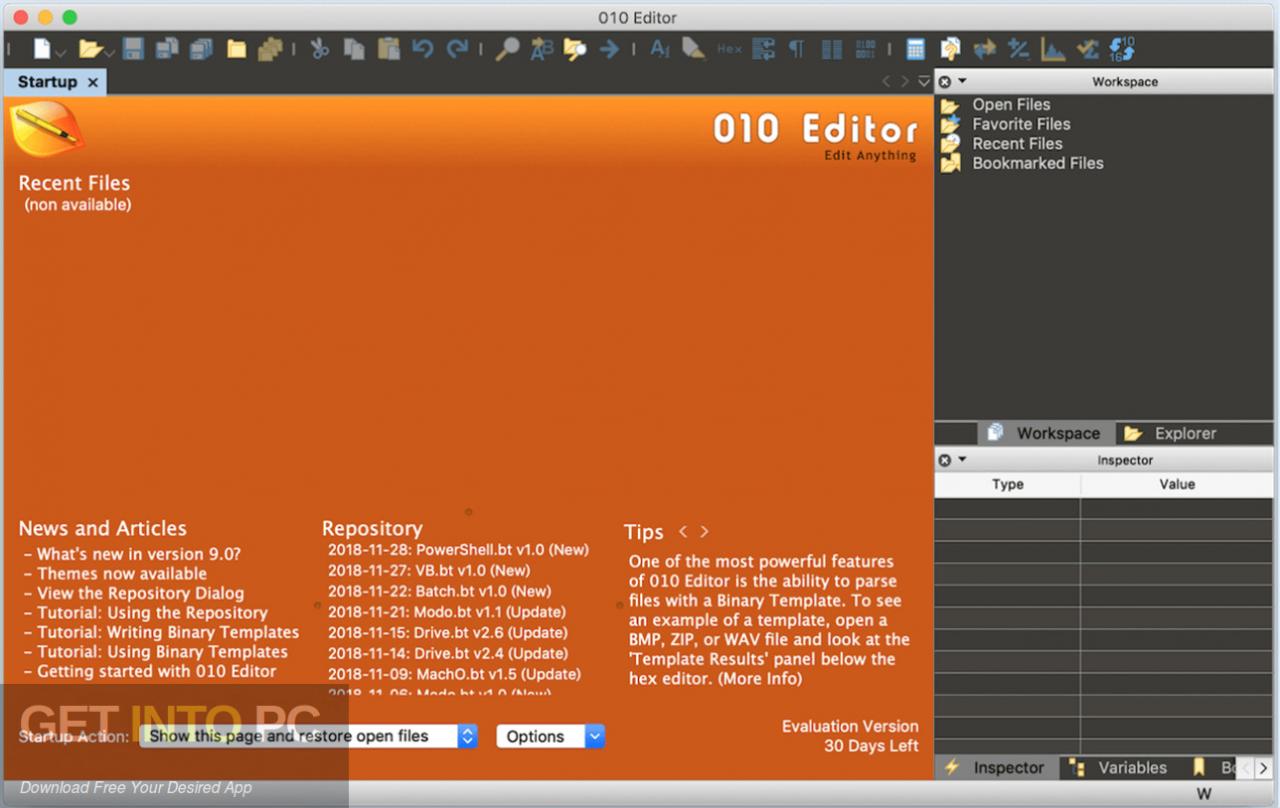The height and width of the screenshot is (808, 1280).
Task: Click the Convert arrows toolbar icon
Action: pyautogui.click(x=985, y=48)
